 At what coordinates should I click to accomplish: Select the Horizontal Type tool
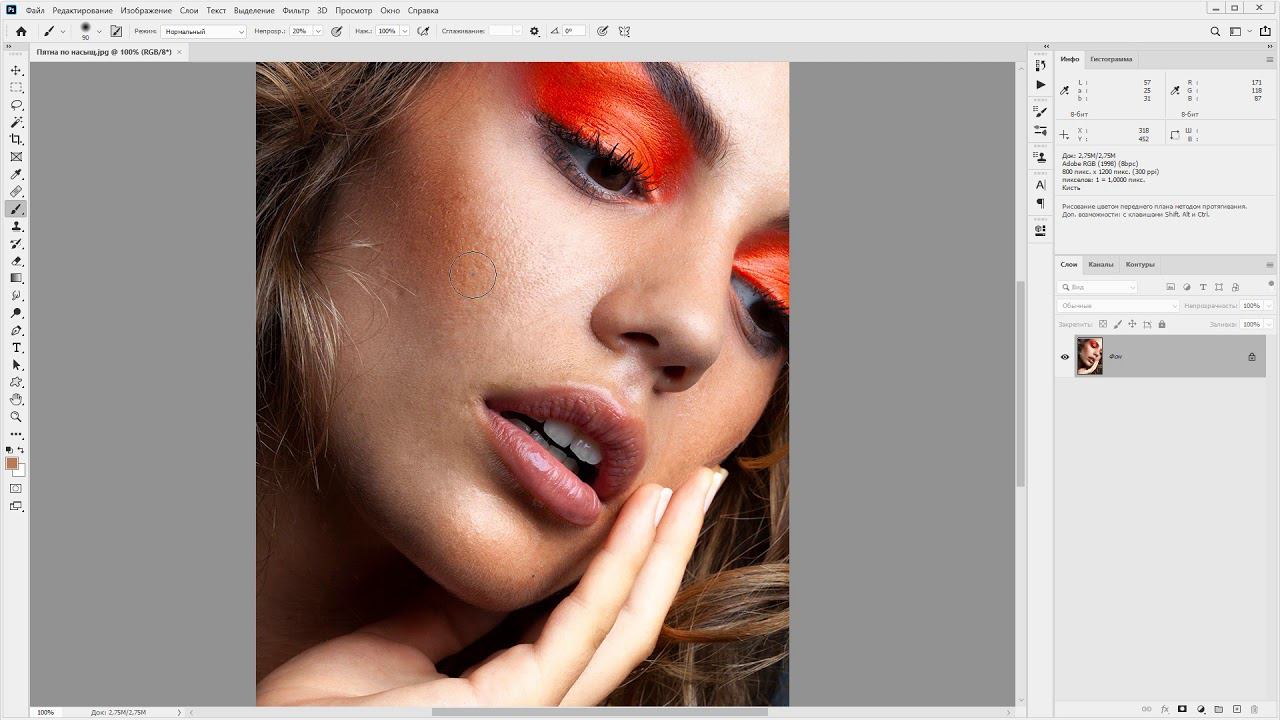(16, 347)
